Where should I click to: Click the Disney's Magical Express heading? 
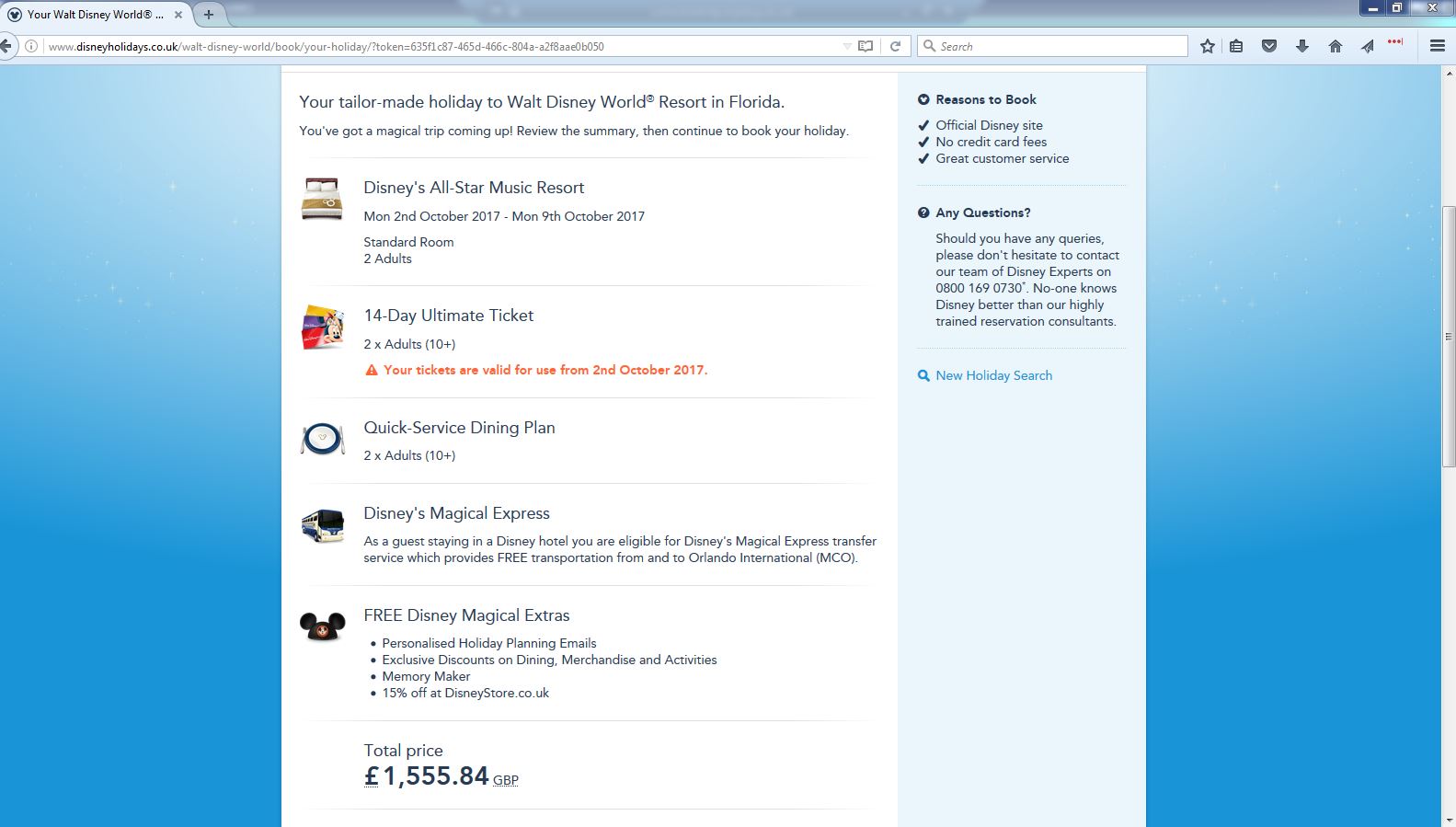click(456, 513)
